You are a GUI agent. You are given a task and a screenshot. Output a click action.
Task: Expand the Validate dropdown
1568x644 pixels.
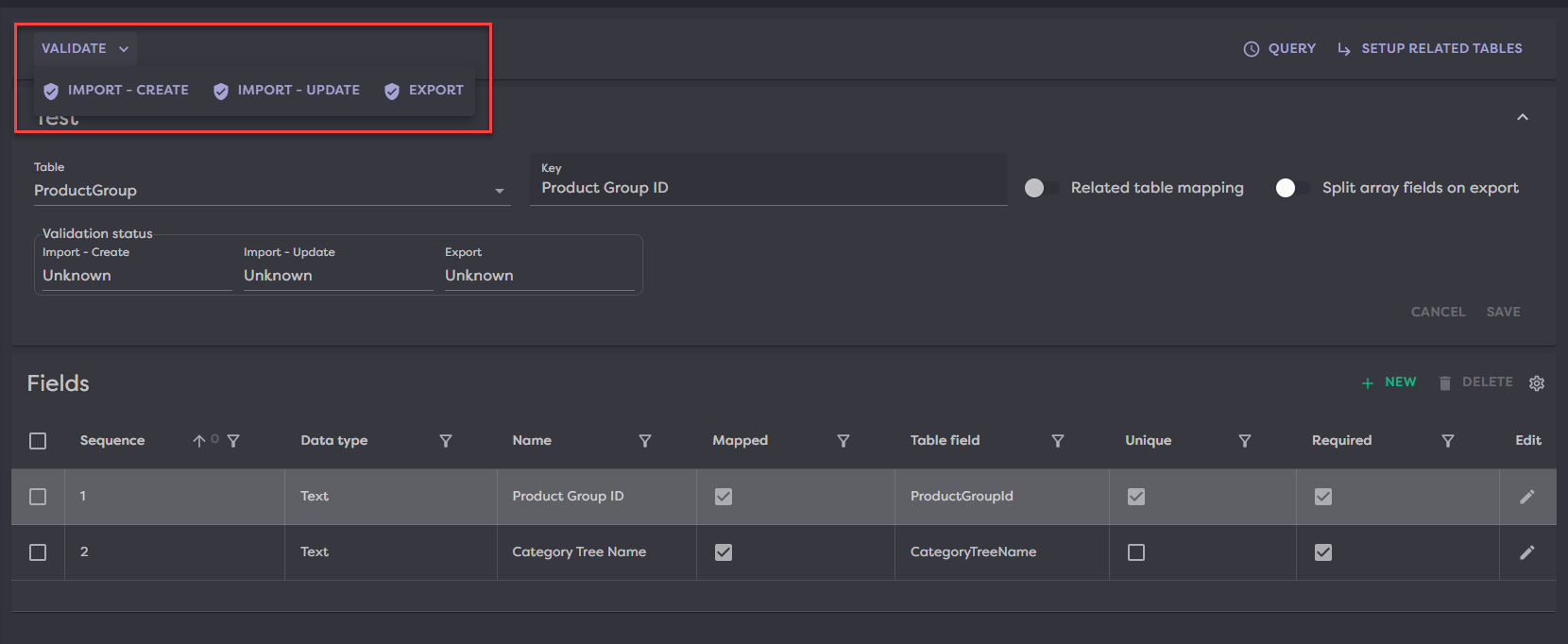(x=85, y=48)
